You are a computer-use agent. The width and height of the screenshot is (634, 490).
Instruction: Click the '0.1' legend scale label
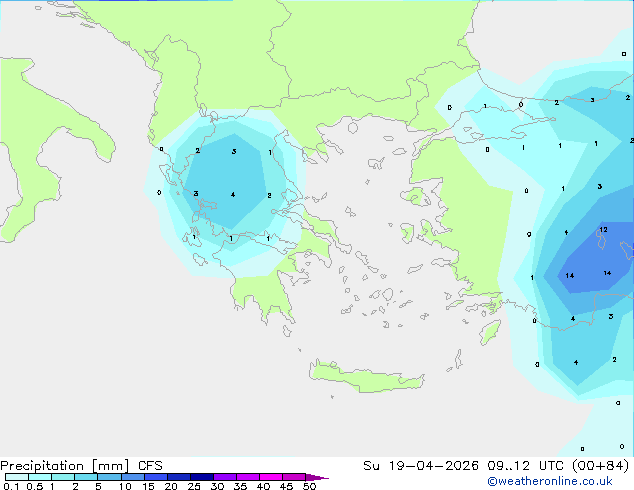pos(11,486)
